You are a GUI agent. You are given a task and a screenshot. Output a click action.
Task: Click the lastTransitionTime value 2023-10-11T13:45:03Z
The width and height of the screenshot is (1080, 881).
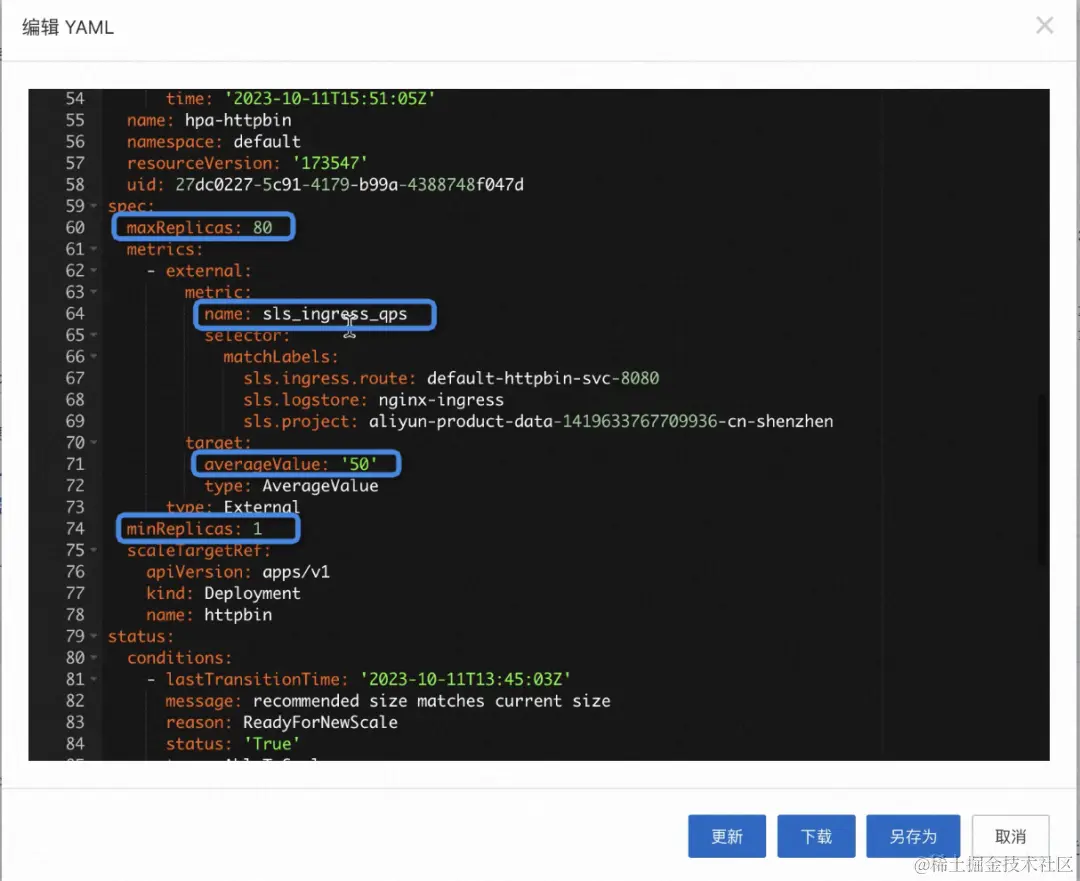click(x=465, y=679)
